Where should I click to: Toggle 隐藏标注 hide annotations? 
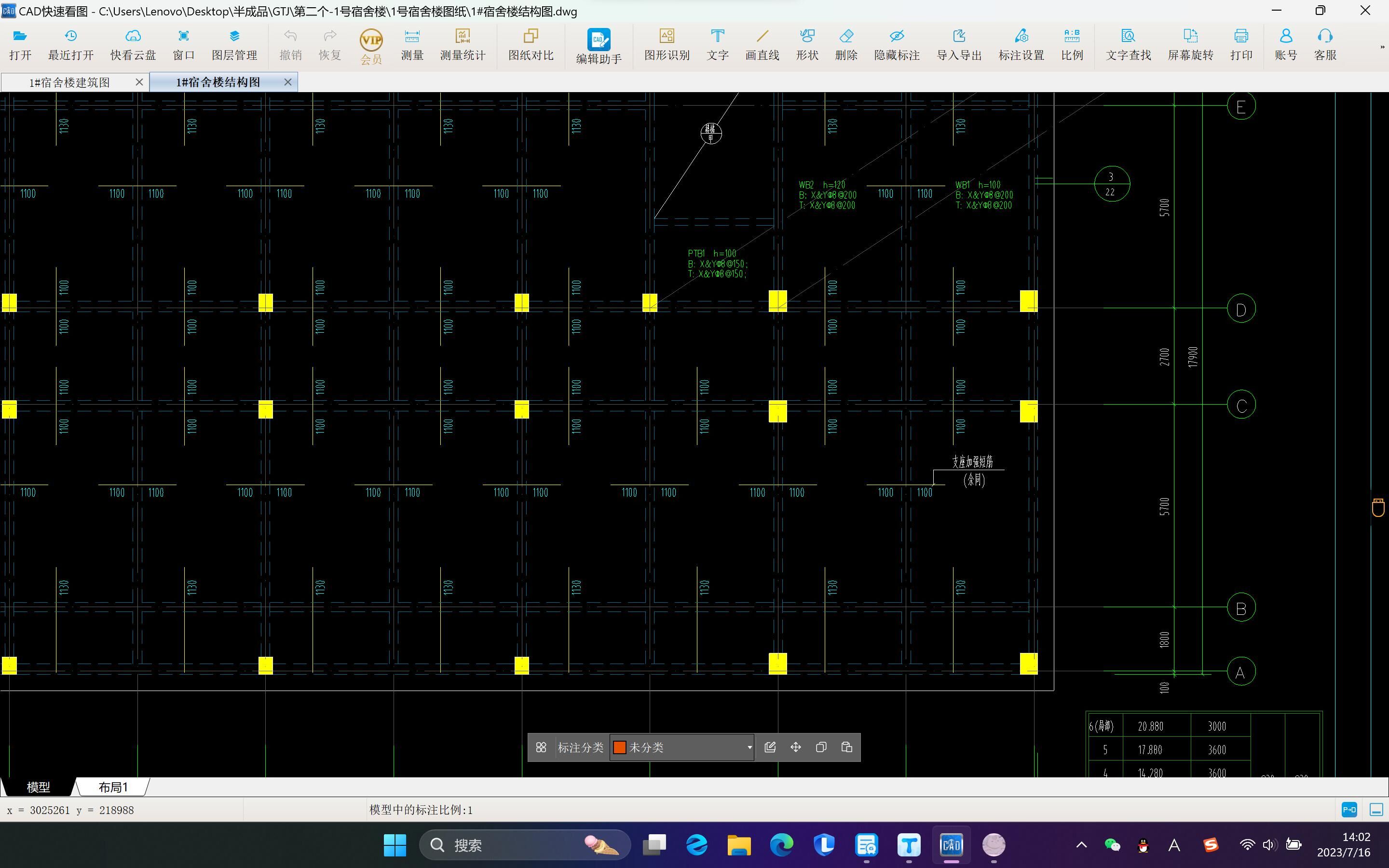897,45
